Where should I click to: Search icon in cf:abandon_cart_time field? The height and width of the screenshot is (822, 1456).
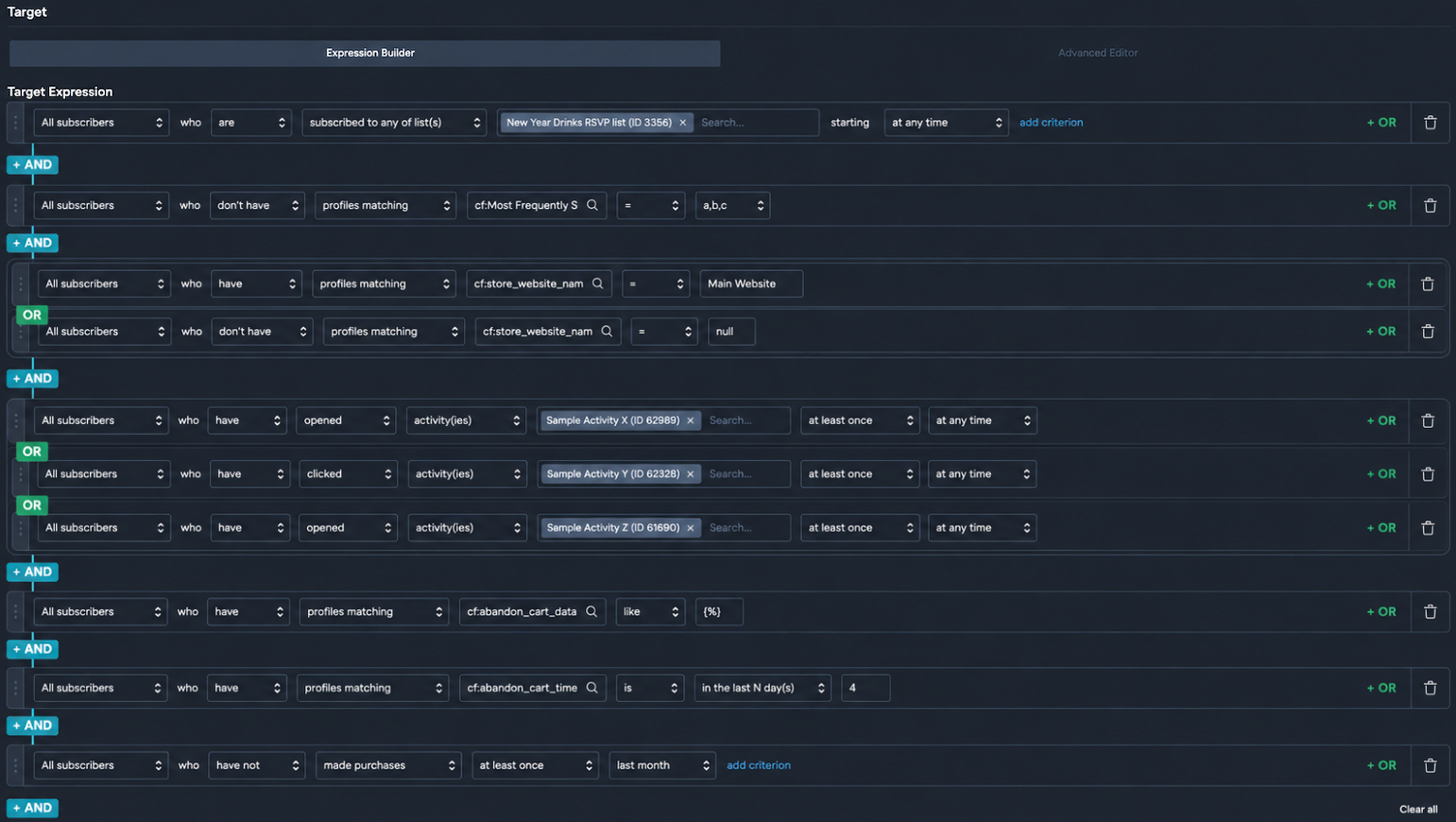[592, 688]
